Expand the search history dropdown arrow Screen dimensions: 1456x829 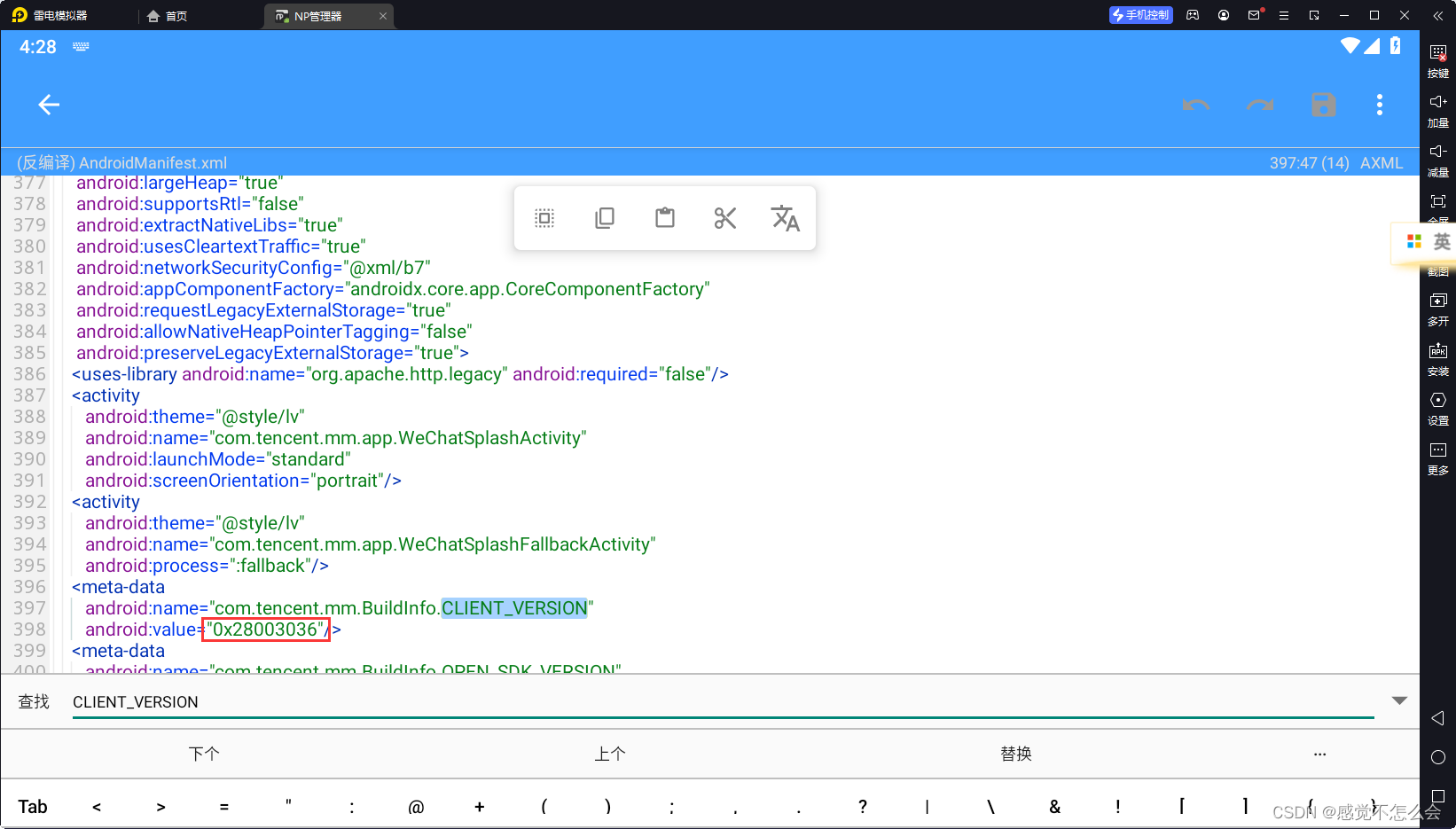pyautogui.click(x=1399, y=700)
